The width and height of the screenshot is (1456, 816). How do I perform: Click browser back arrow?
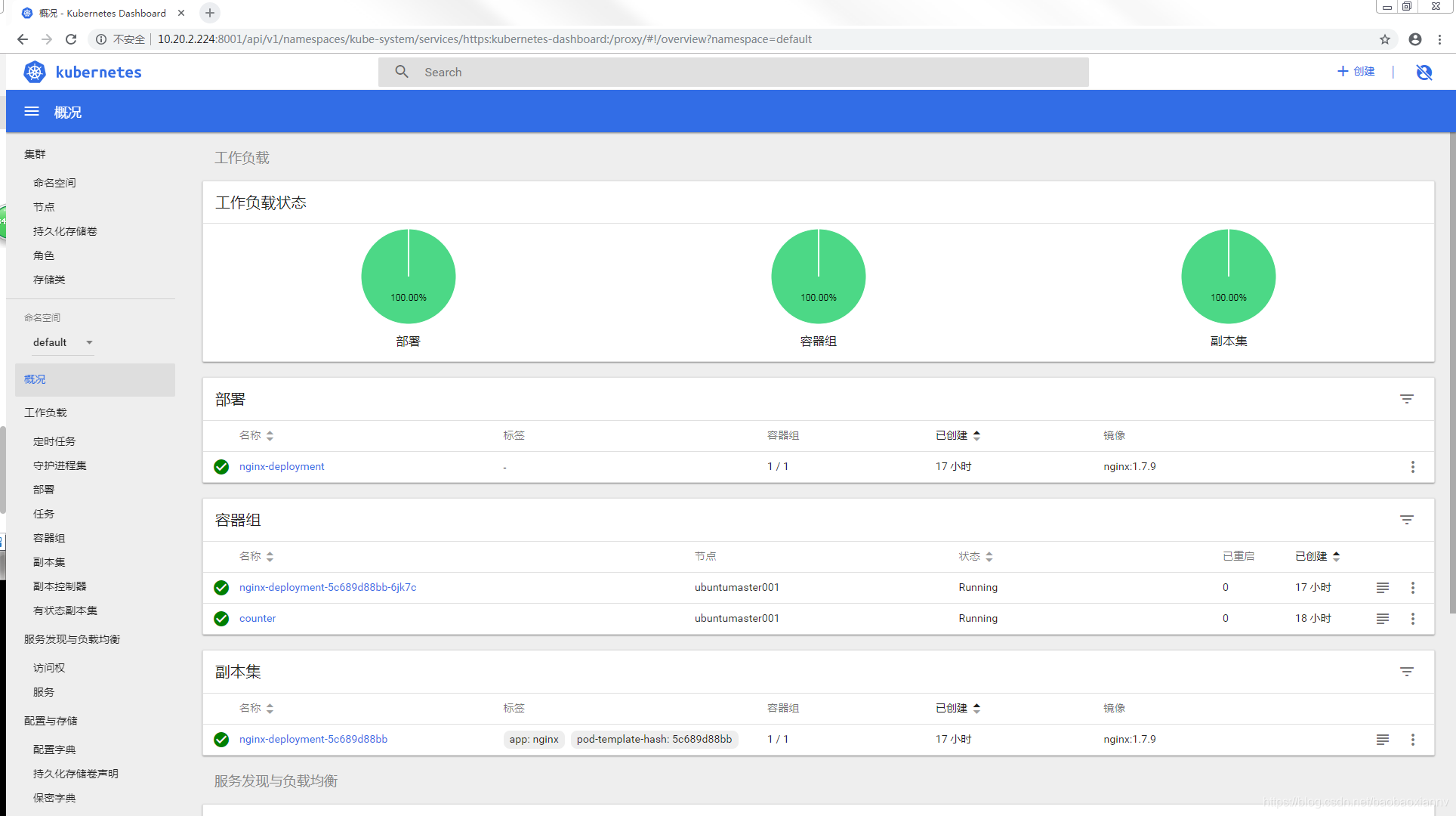pos(22,39)
